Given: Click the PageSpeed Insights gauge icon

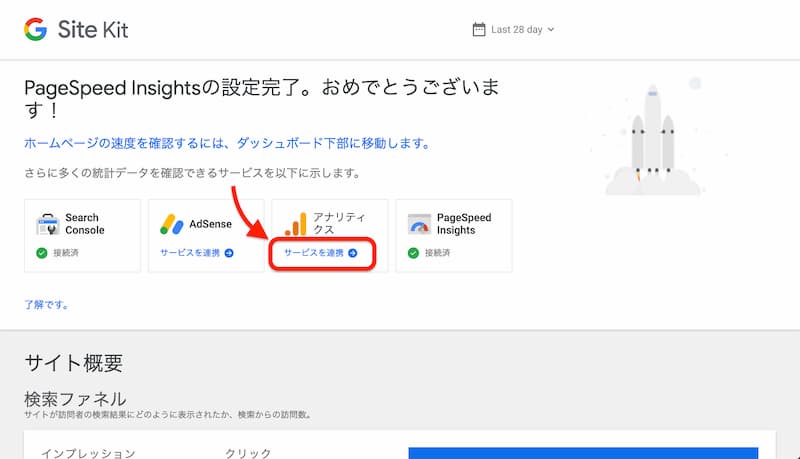Looking at the screenshot, I should click(x=419, y=224).
